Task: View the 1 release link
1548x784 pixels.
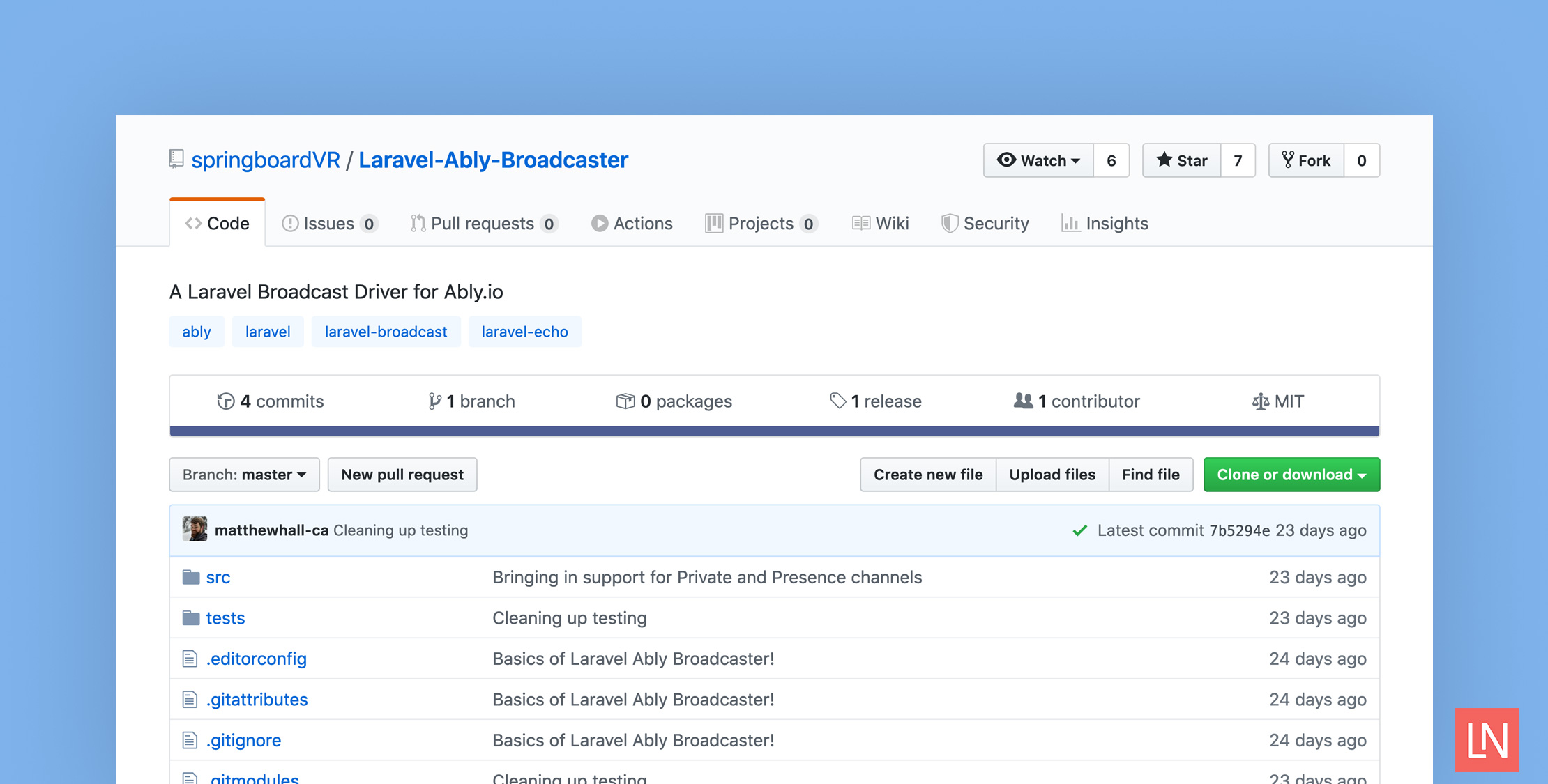Action: (876, 401)
